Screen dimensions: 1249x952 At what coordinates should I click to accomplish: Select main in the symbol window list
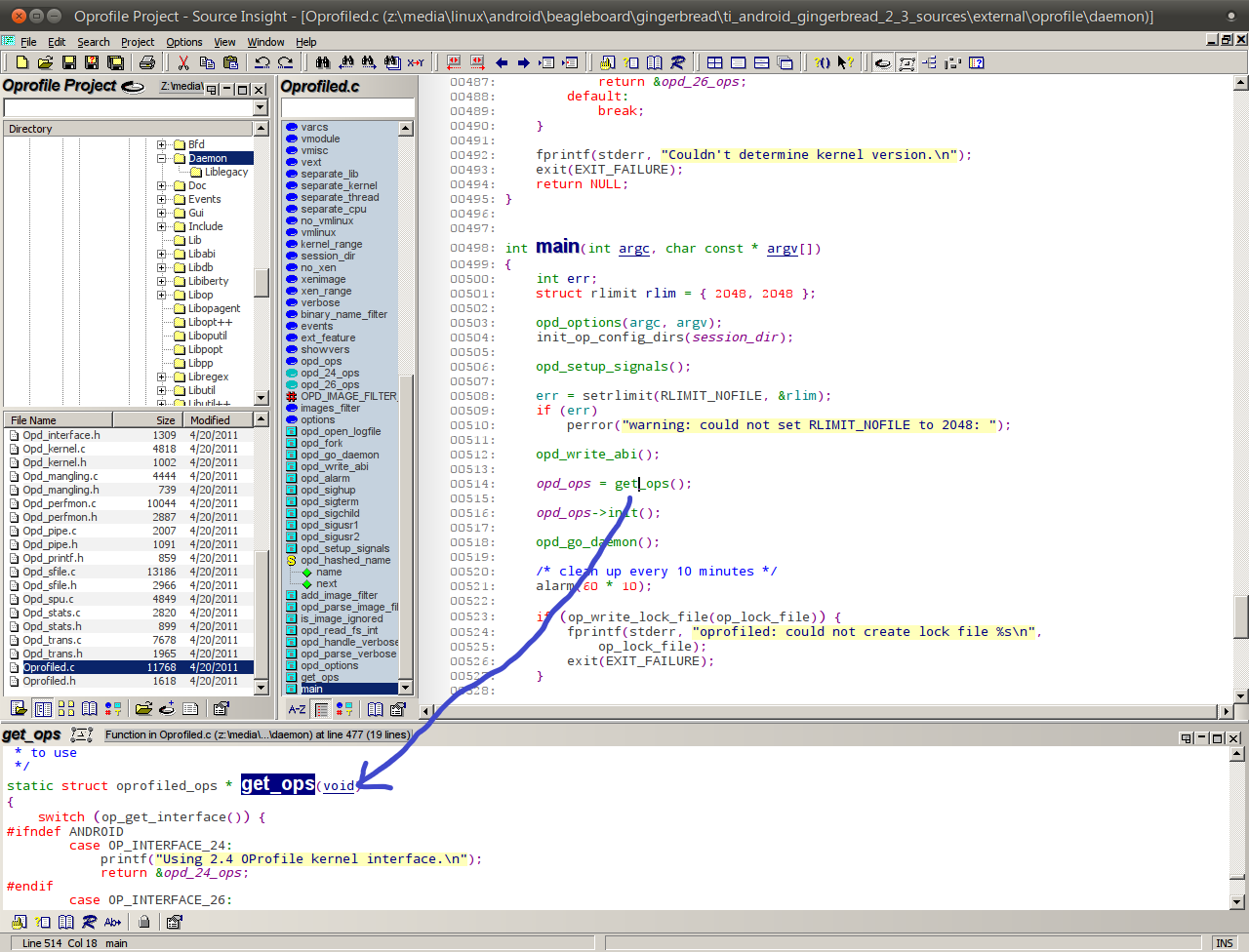(310, 688)
